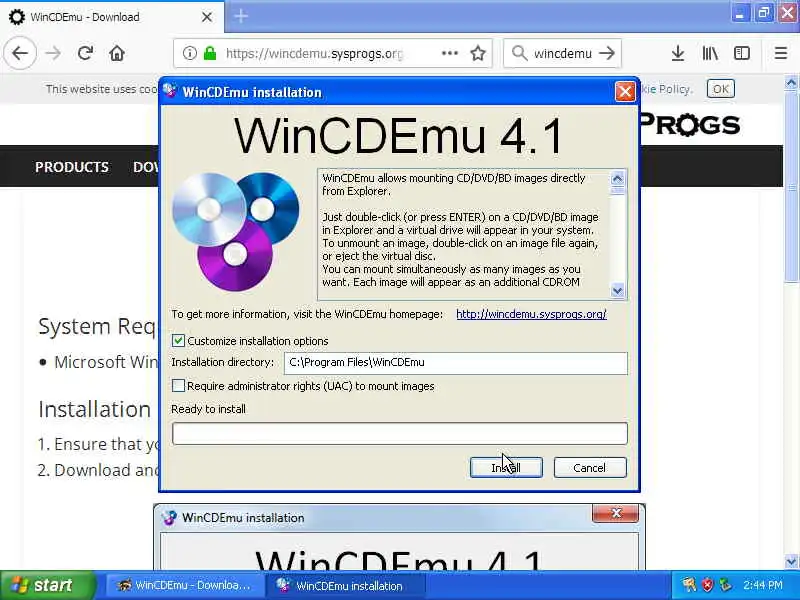The image size is (800, 600).
Task: Click the System Requirements heading on page
Action: point(97,327)
